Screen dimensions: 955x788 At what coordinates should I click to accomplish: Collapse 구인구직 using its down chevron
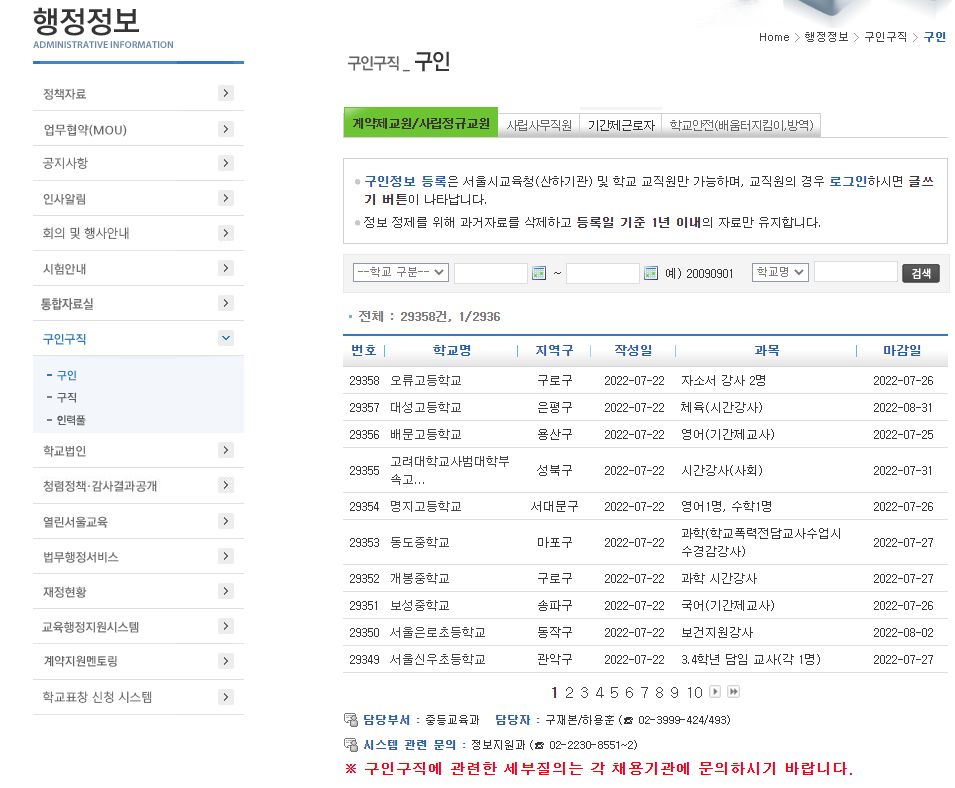coord(228,338)
